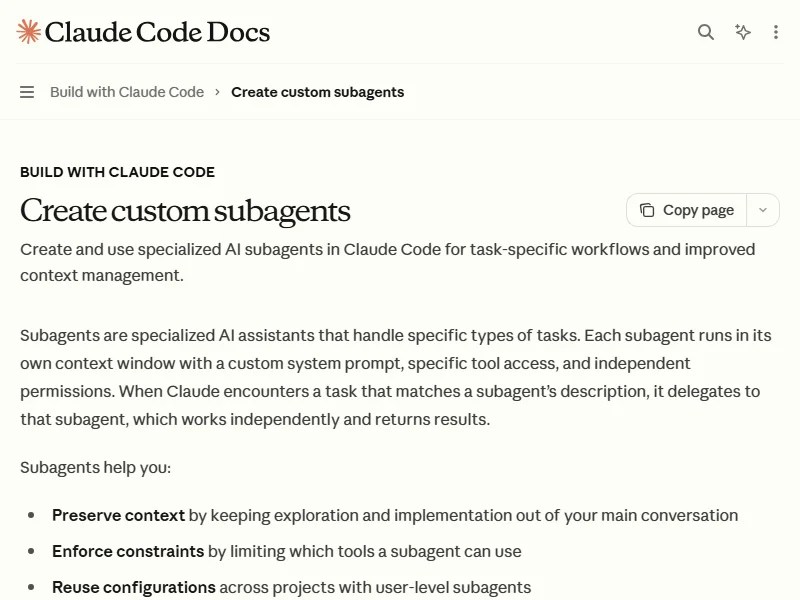Click the Copy page button label
The height and width of the screenshot is (600, 800).
tap(698, 210)
